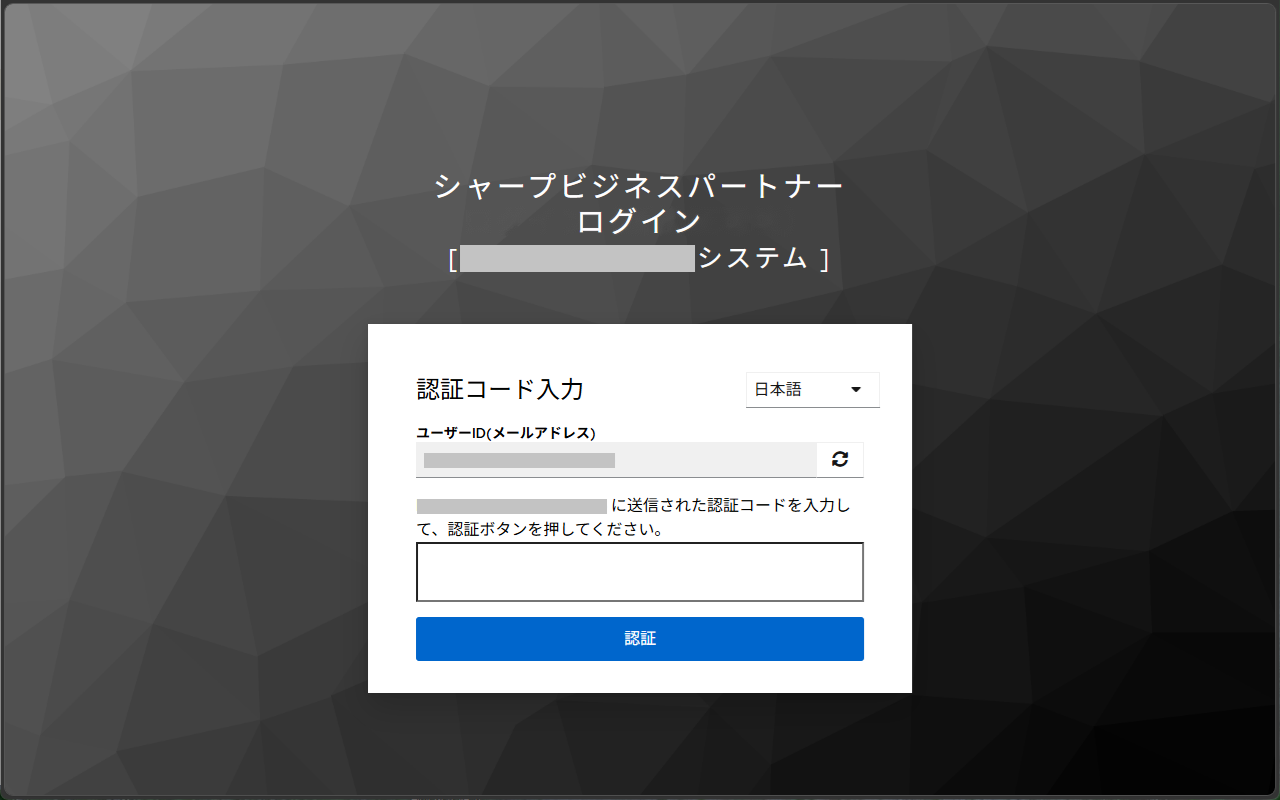Click the ログイン heading text
This screenshot has width=1280, height=800.
640,222
